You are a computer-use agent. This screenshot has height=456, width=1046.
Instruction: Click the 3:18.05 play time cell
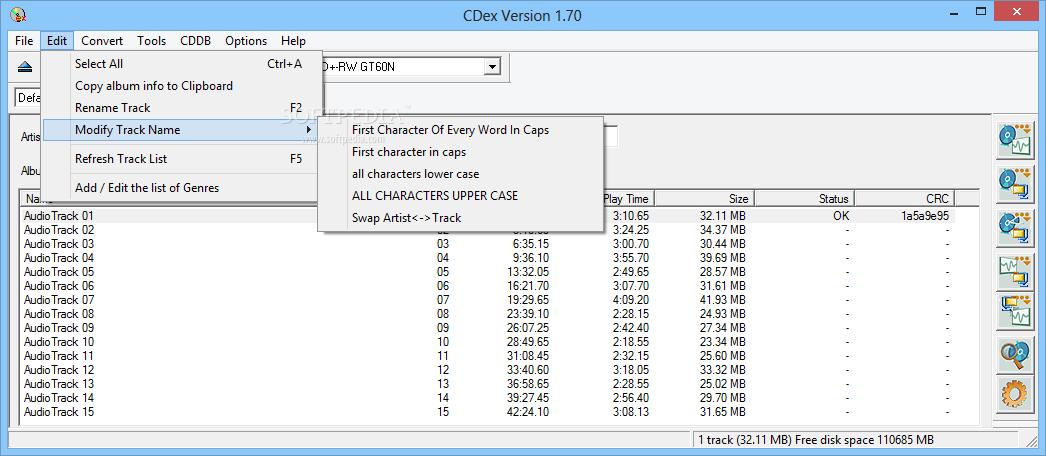click(630, 370)
